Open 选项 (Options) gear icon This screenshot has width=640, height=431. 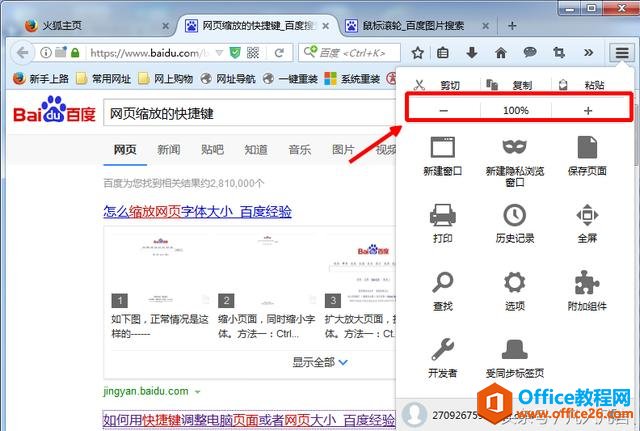pos(514,282)
